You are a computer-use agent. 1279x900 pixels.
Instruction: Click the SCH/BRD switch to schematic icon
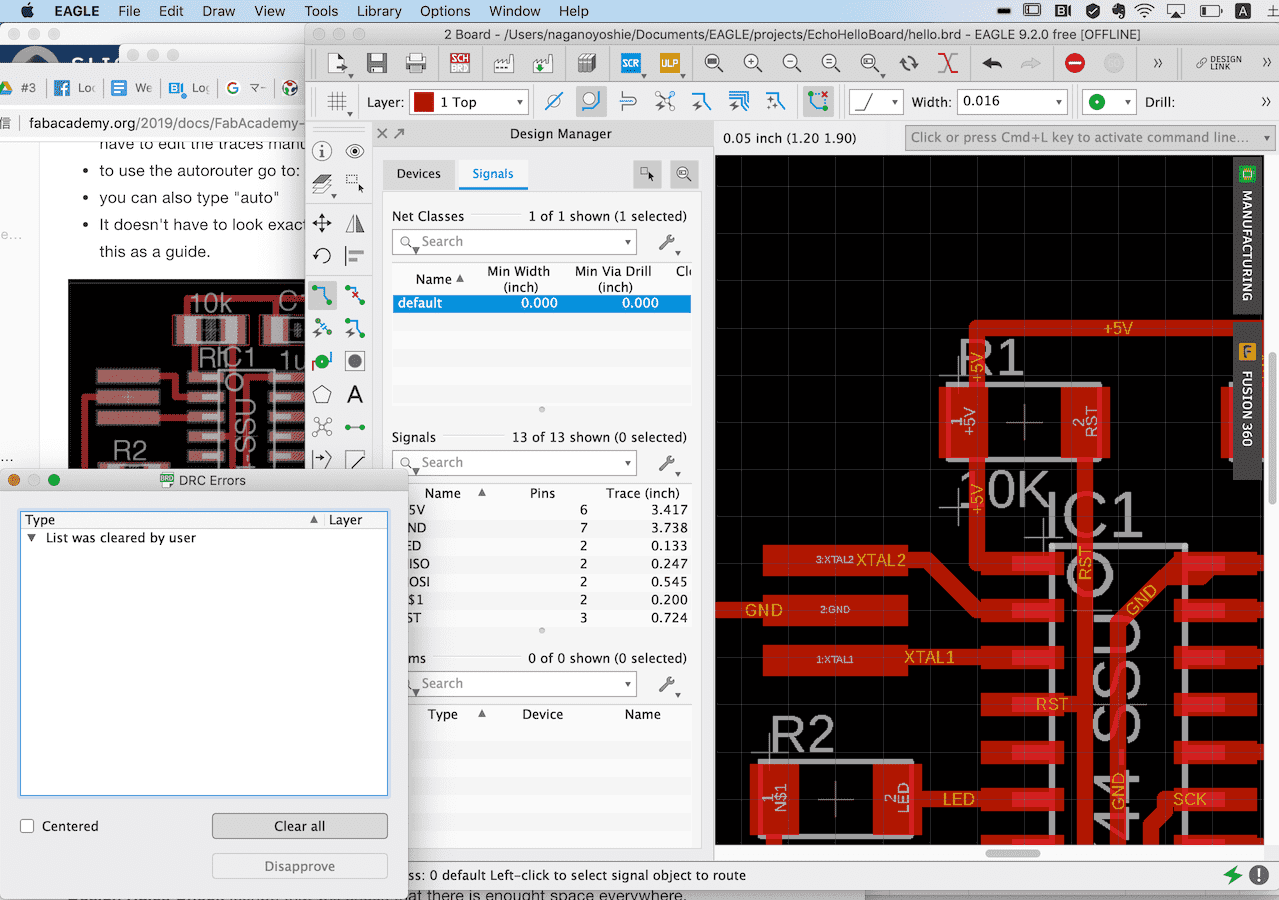pos(460,64)
